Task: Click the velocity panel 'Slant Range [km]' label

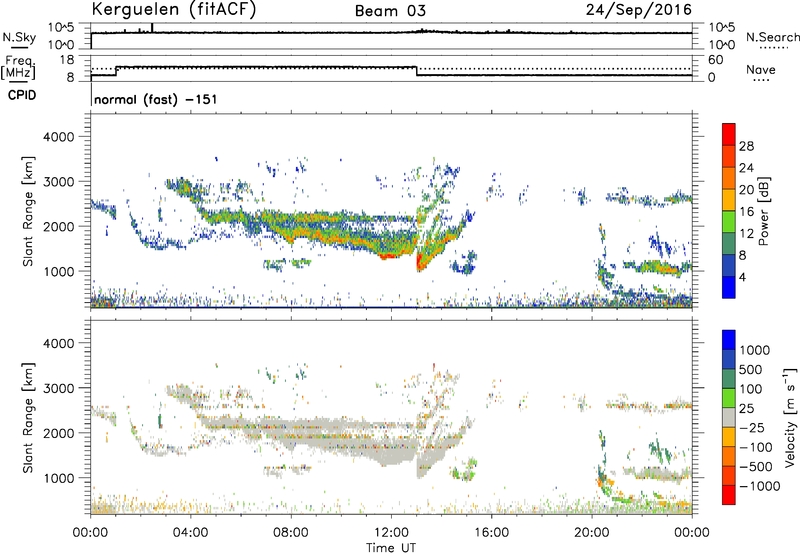Action: (28, 417)
